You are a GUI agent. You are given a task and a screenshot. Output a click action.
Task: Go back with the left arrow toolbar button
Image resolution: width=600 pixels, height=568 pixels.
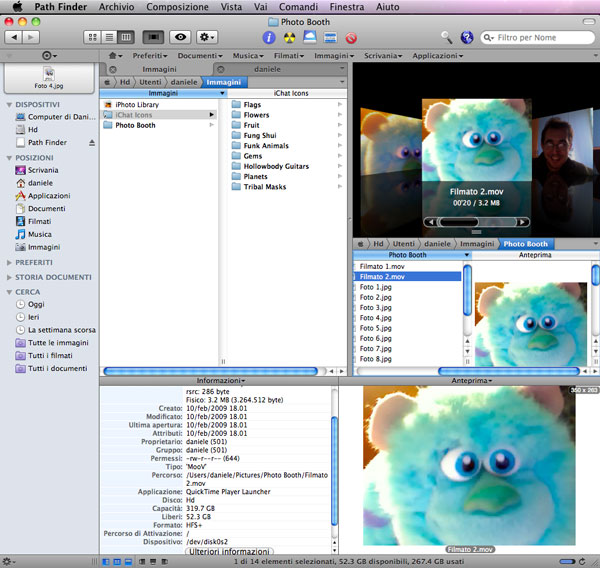[14, 37]
